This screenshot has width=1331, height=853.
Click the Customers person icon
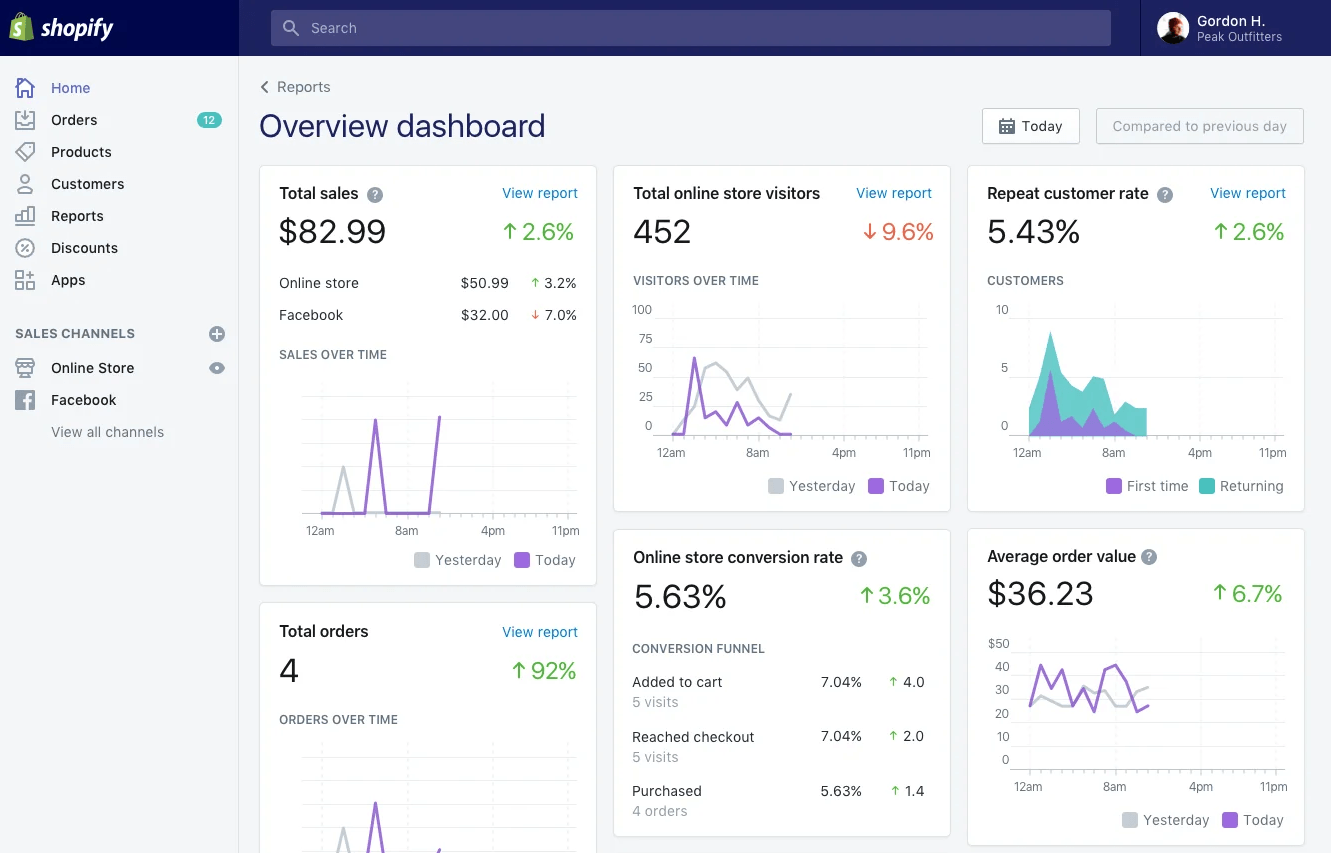point(25,184)
